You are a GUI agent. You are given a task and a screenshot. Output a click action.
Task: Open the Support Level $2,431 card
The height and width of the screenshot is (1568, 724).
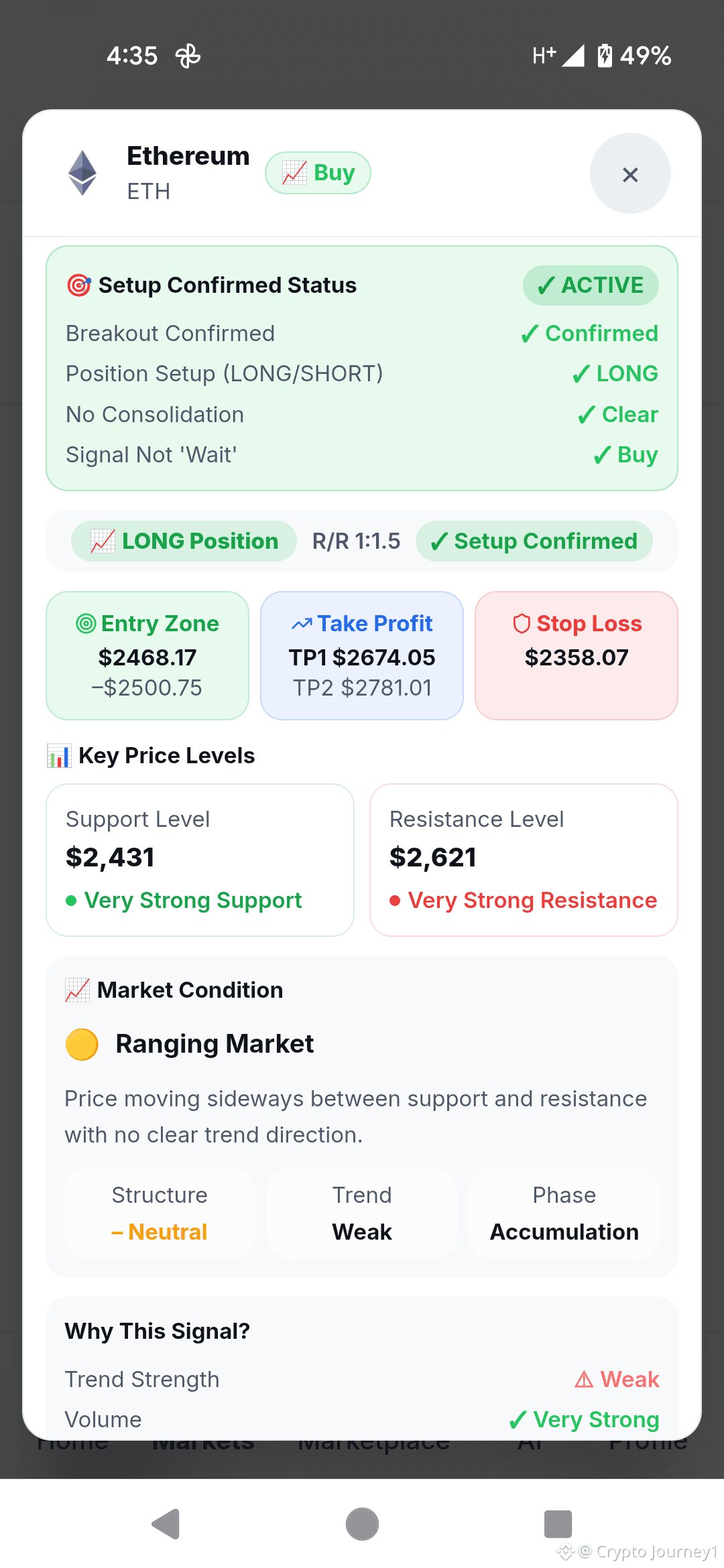pos(200,860)
